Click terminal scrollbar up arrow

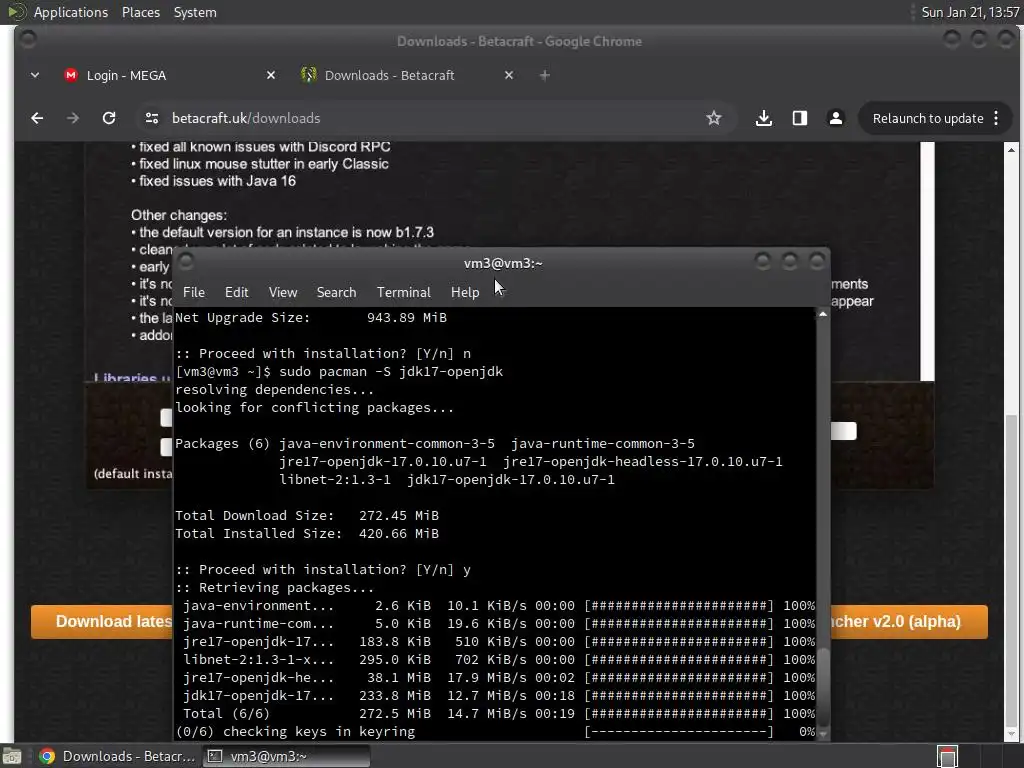[823, 315]
